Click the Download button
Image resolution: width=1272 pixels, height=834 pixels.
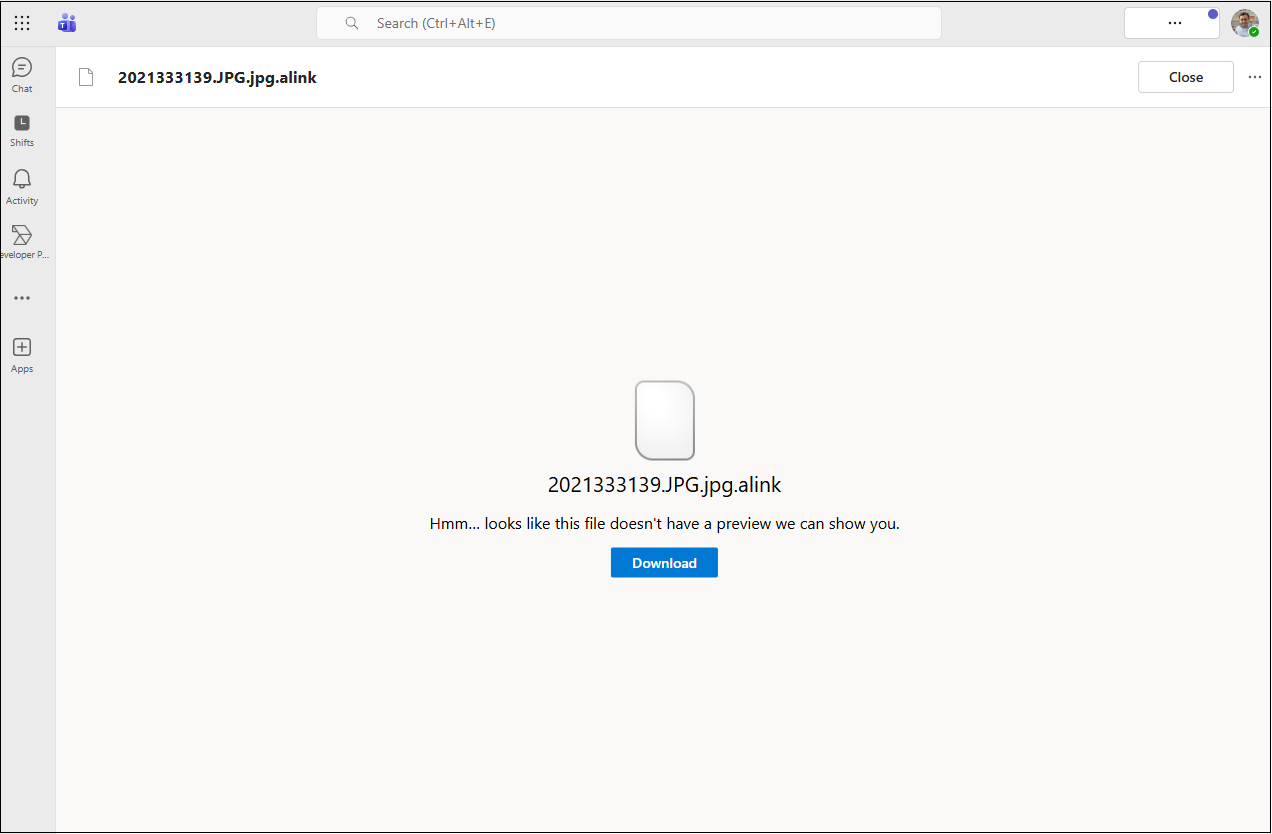coord(664,563)
